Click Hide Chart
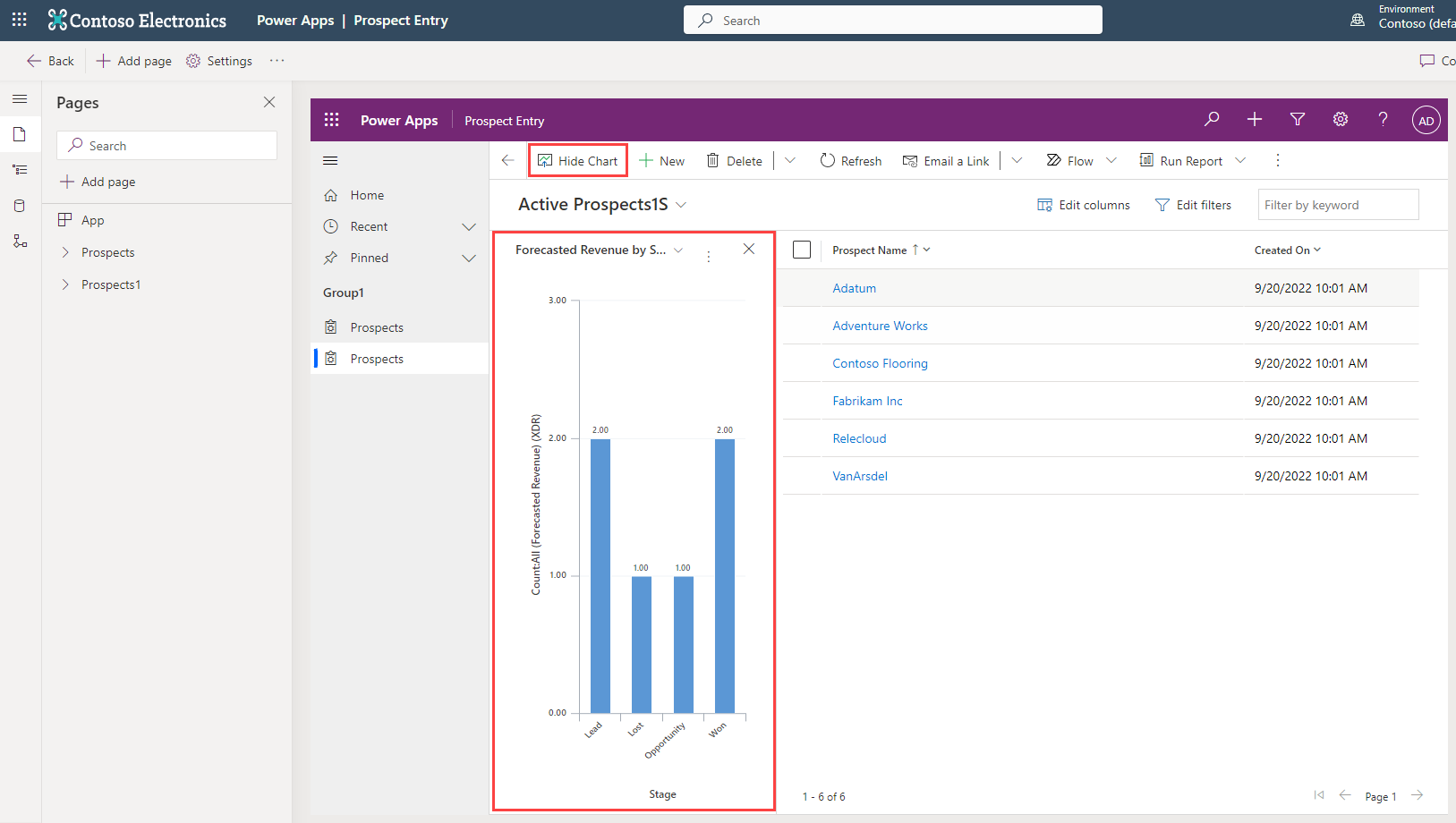1456x823 pixels. [577, 161]
